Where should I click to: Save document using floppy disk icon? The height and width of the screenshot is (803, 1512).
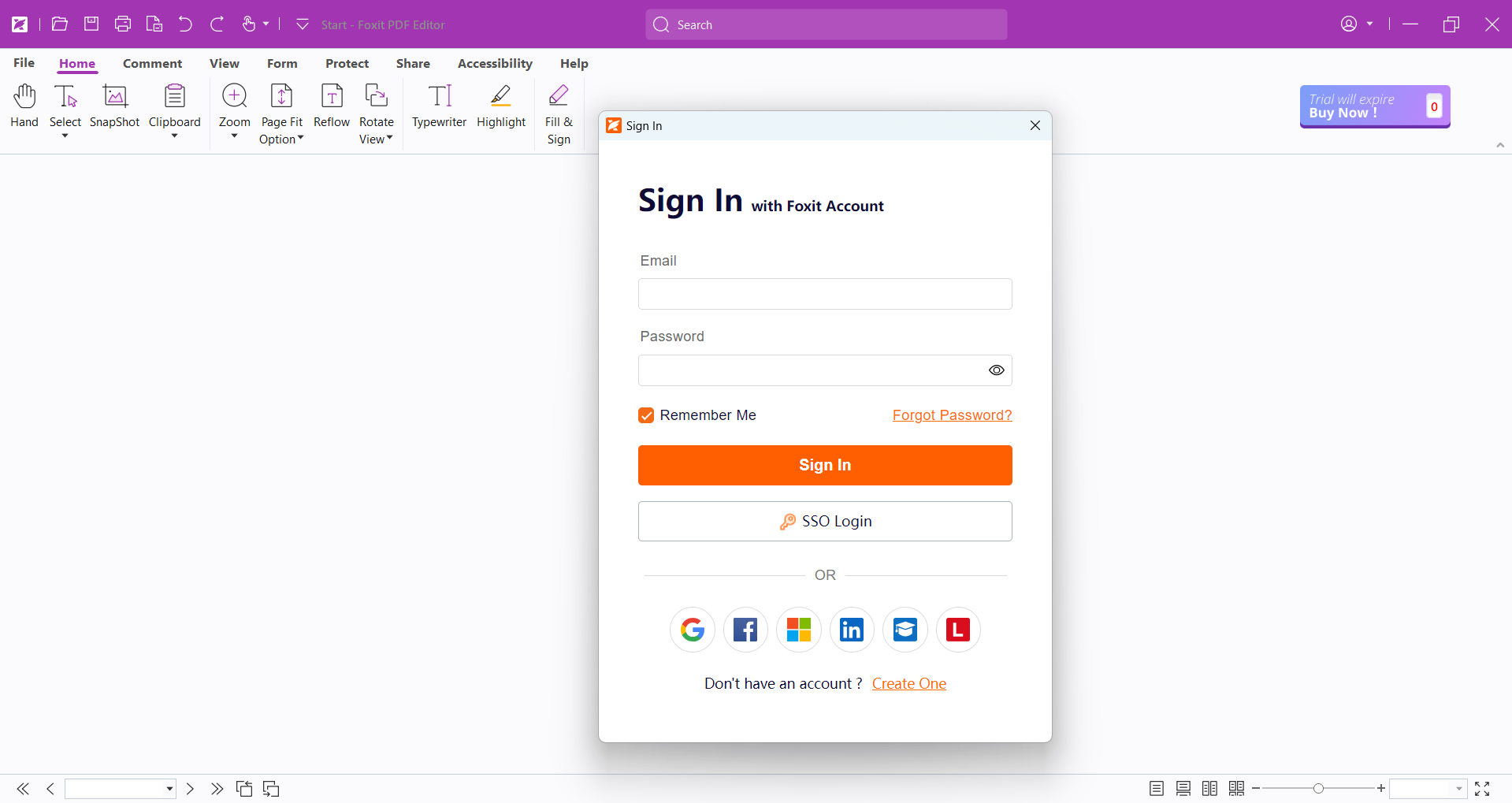tap(91, 24)
